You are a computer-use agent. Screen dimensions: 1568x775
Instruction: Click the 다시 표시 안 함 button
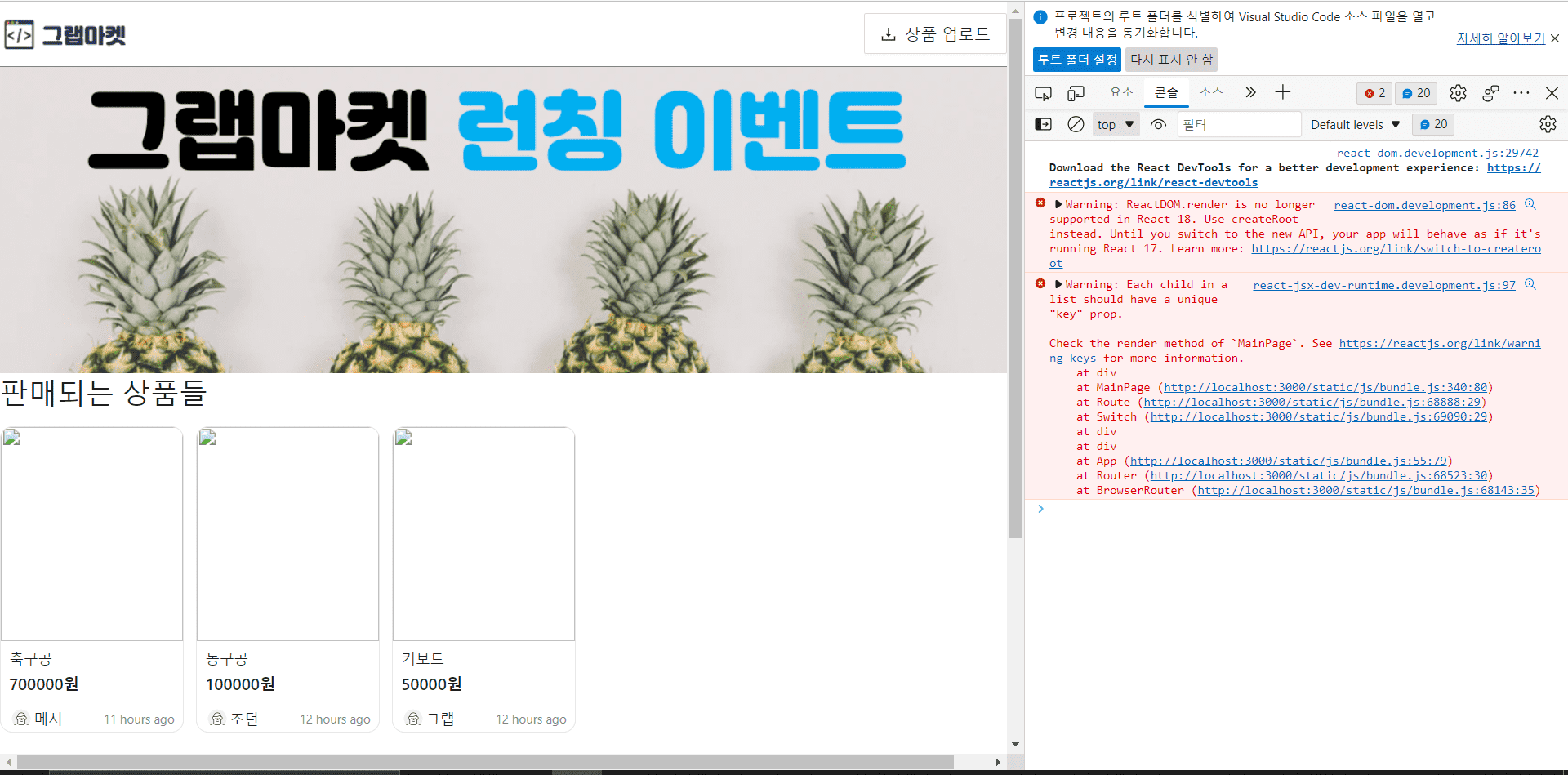tap(1171, 60)
